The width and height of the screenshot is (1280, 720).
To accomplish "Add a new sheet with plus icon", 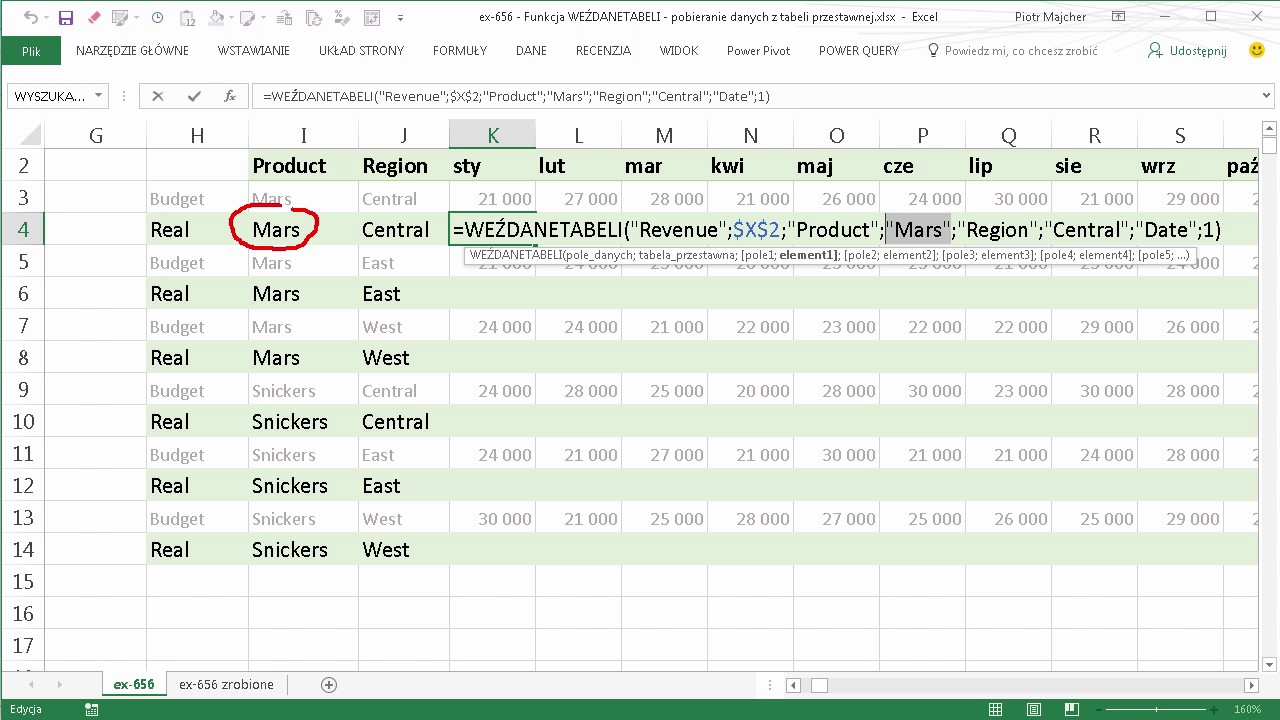I will click(328, 685).
